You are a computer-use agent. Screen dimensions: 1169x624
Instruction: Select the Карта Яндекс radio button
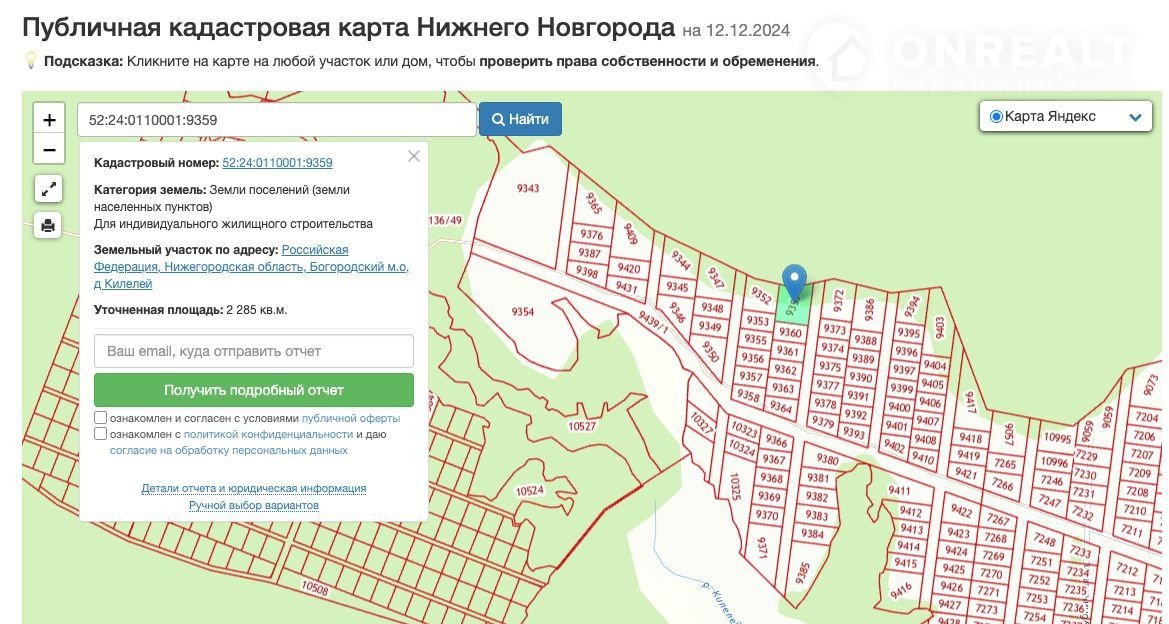996,117
